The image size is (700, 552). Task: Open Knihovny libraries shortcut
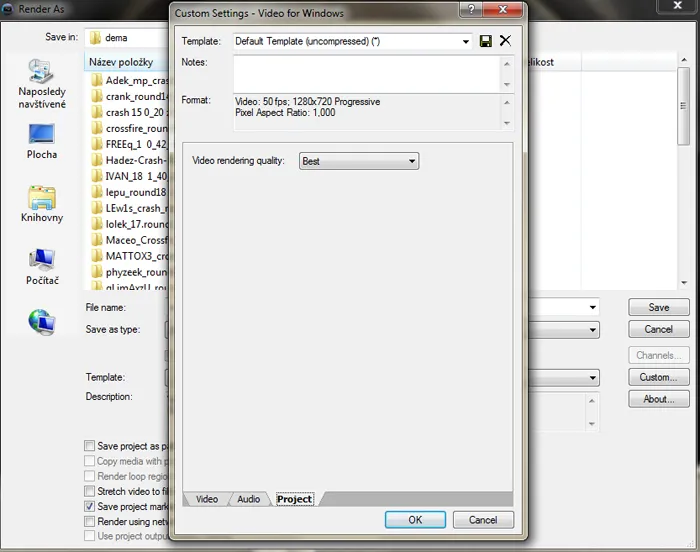tap(42, 203)
